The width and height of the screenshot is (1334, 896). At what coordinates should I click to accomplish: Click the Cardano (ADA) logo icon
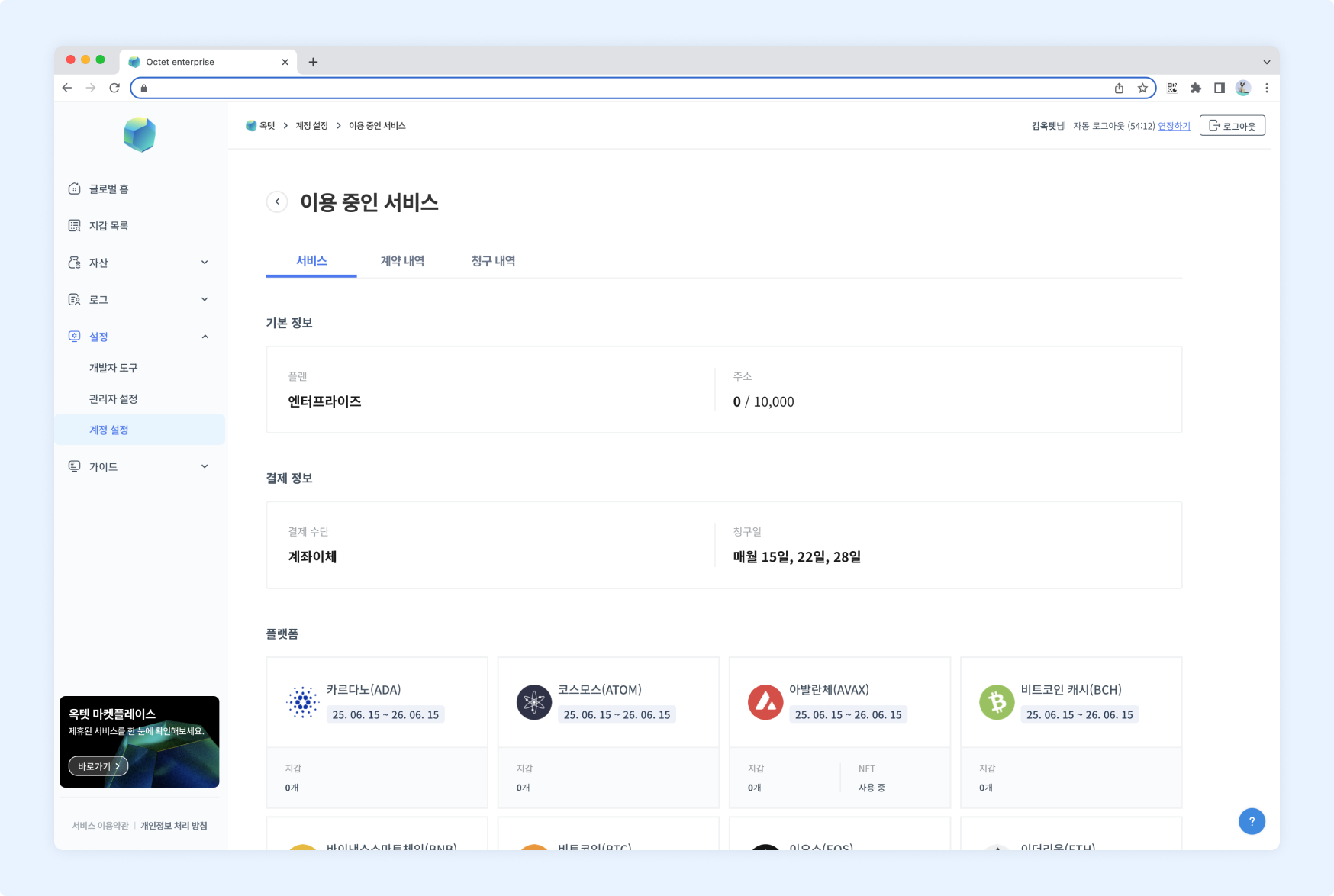303,702
